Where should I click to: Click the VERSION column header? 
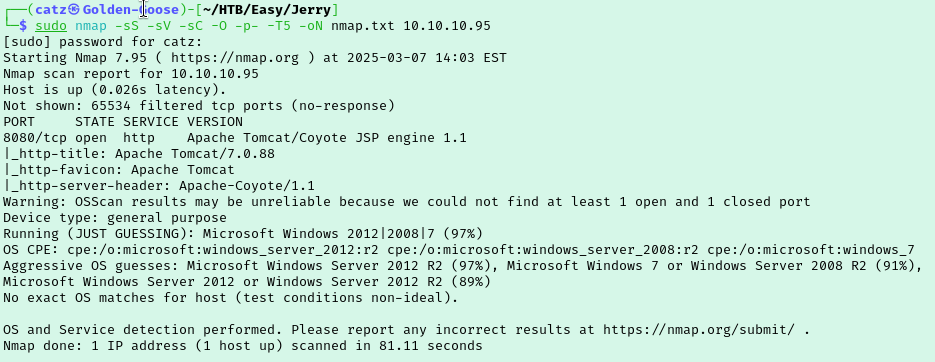point(215,122)
